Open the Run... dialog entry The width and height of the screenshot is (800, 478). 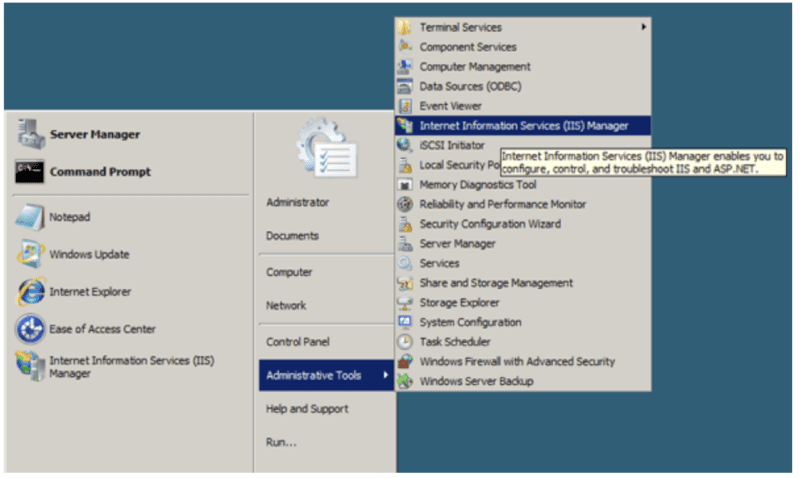pyautogui.click(x=281, y=442)
